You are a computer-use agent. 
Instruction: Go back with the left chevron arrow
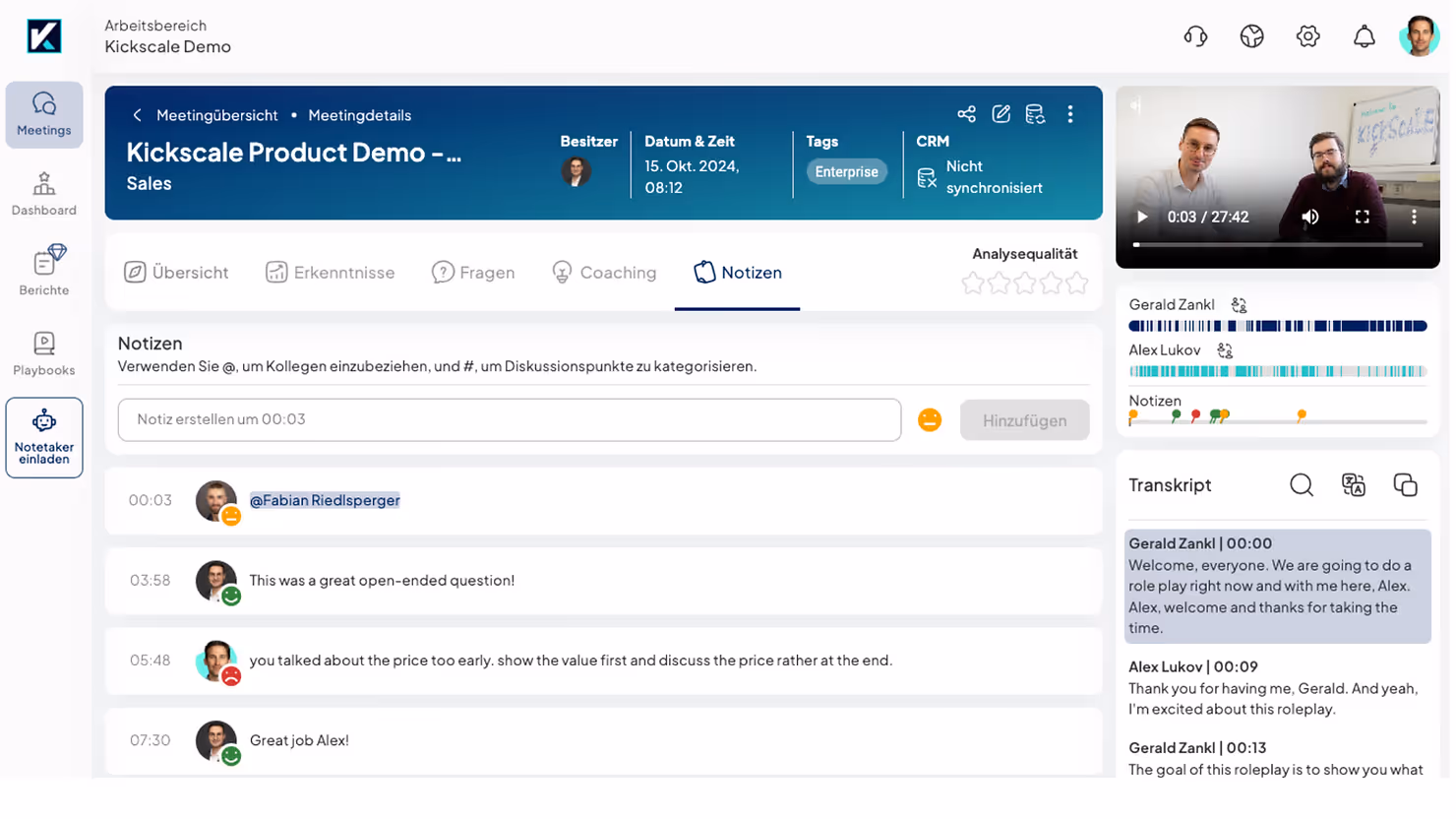tap(138, 115)
